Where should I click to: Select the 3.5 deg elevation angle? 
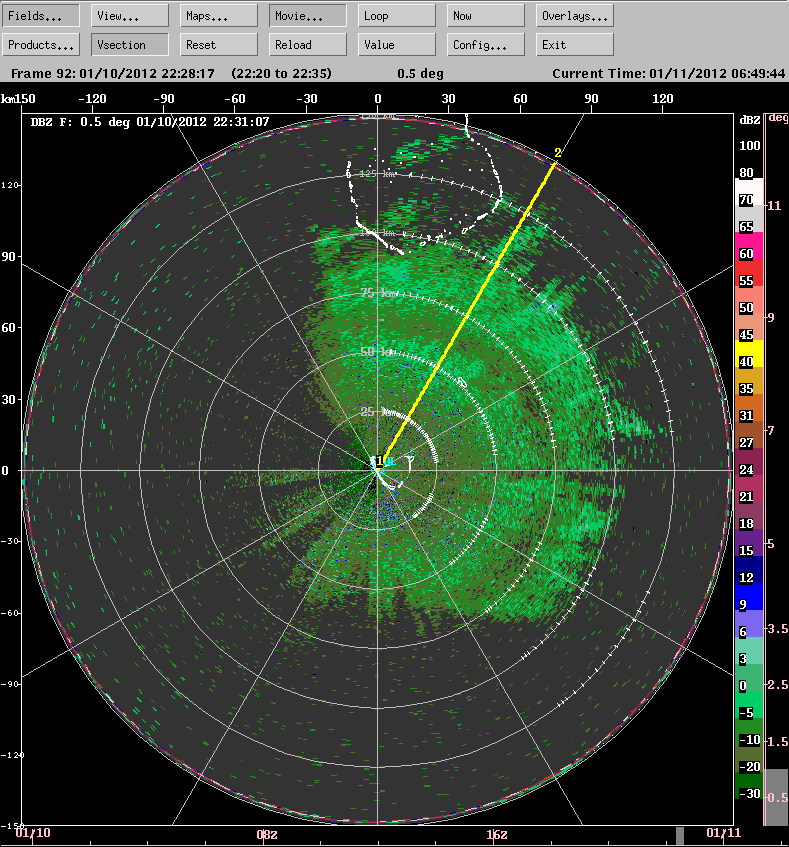(x=777, y=628)
